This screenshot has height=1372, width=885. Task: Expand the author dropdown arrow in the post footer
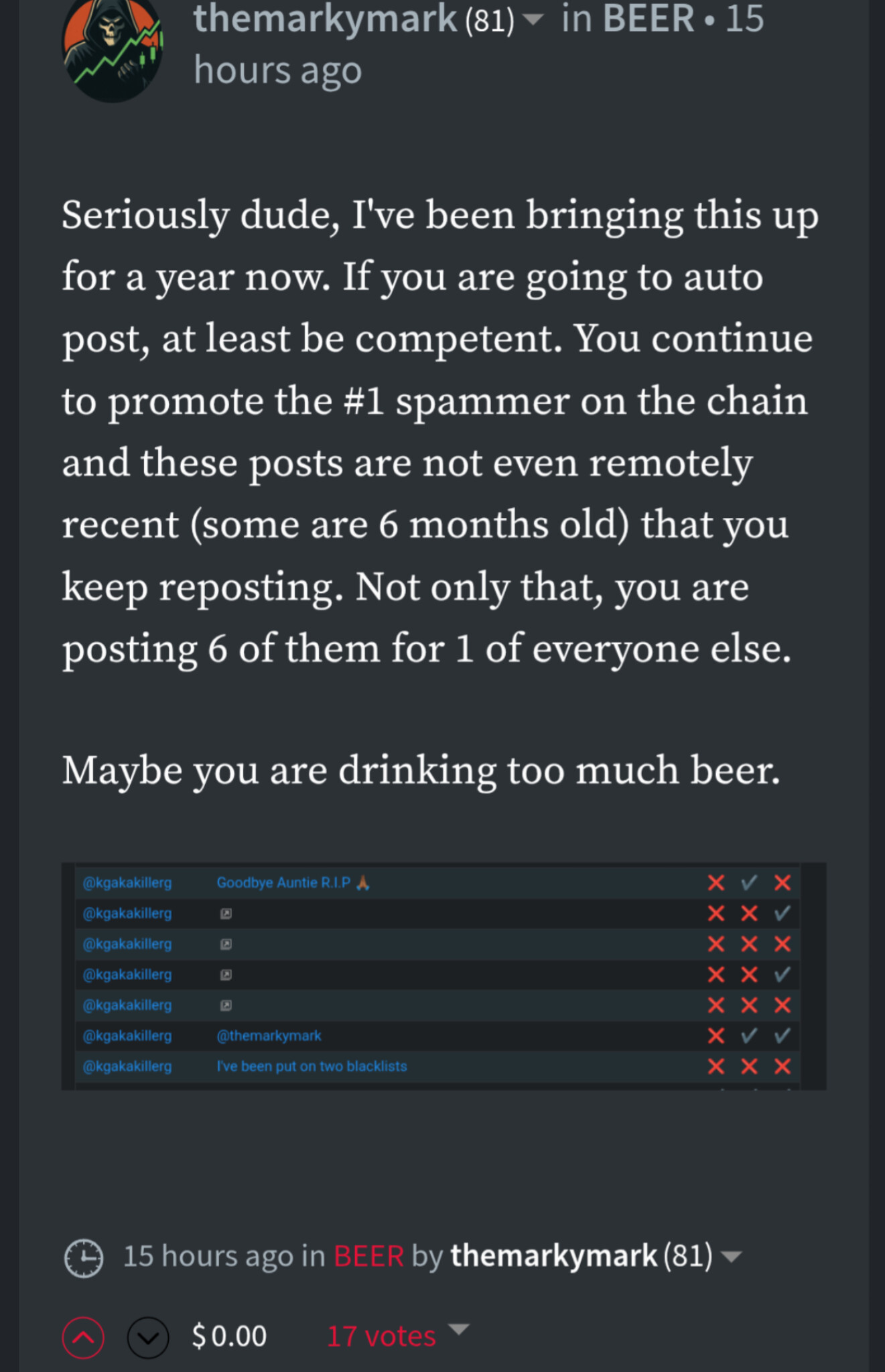tap(732, 1257)
